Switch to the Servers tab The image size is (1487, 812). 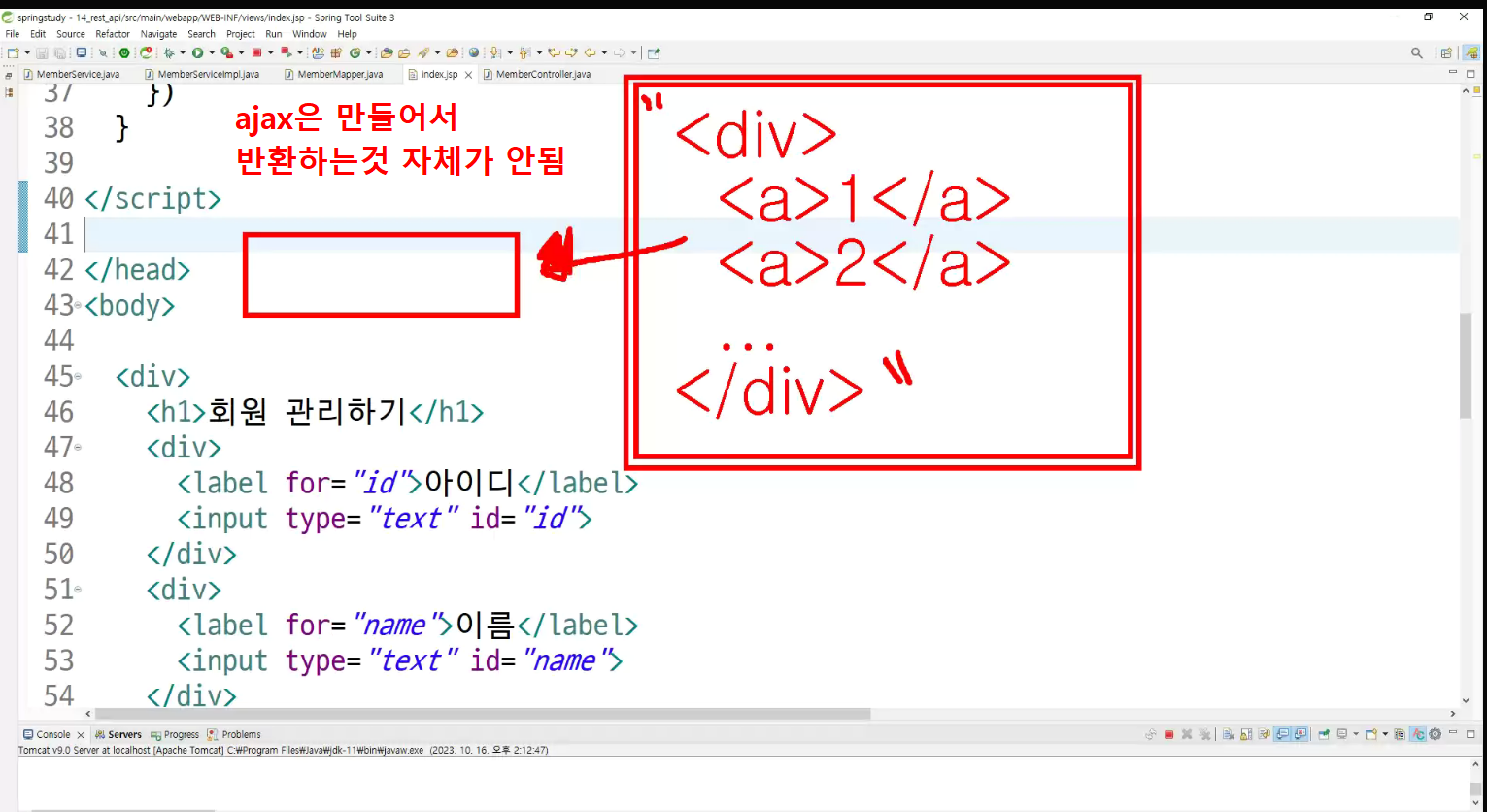(x=118, y=735)
